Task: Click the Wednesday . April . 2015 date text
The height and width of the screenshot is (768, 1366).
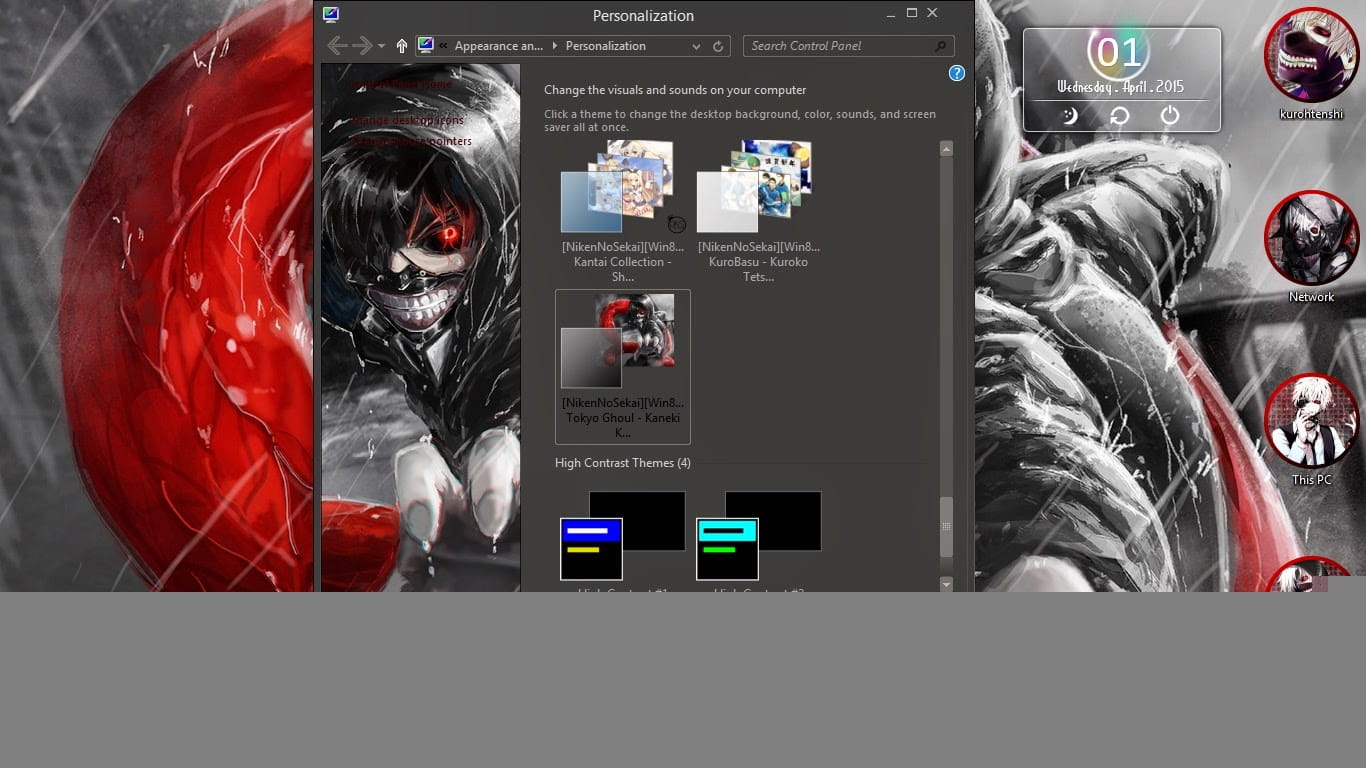Action: pyautogui.click(x=1120, y=87)
